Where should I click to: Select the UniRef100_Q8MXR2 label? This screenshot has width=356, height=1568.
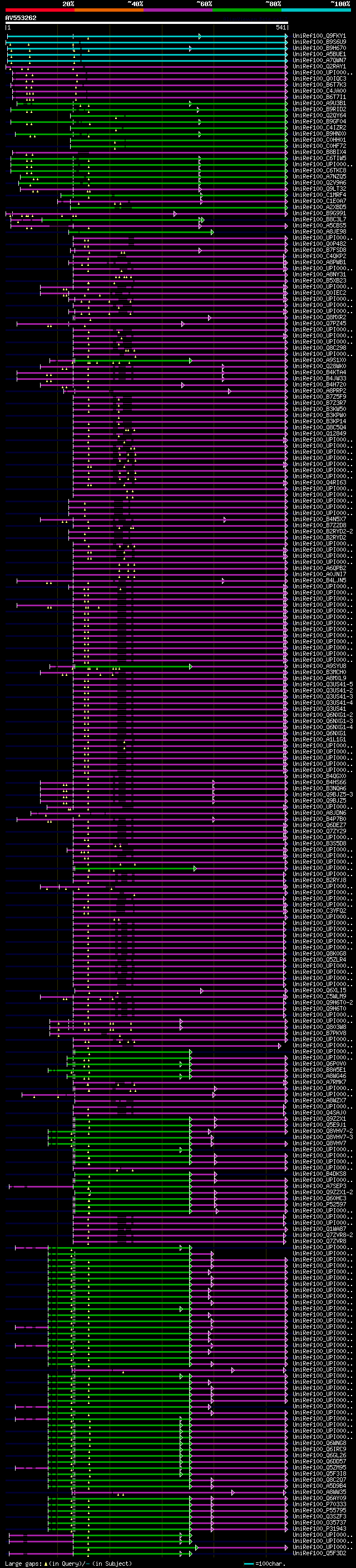coord(319,317)
